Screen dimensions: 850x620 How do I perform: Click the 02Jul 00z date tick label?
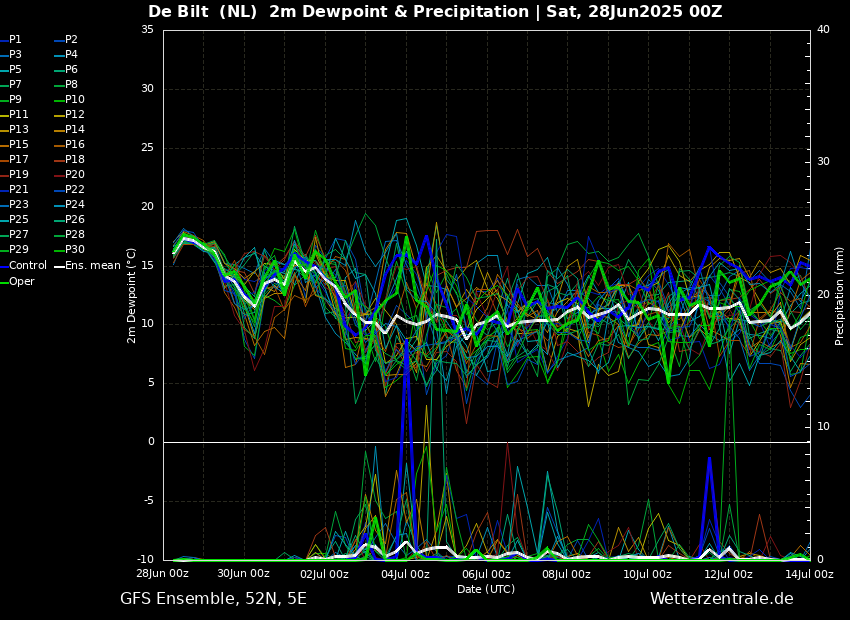coord(324,574)
